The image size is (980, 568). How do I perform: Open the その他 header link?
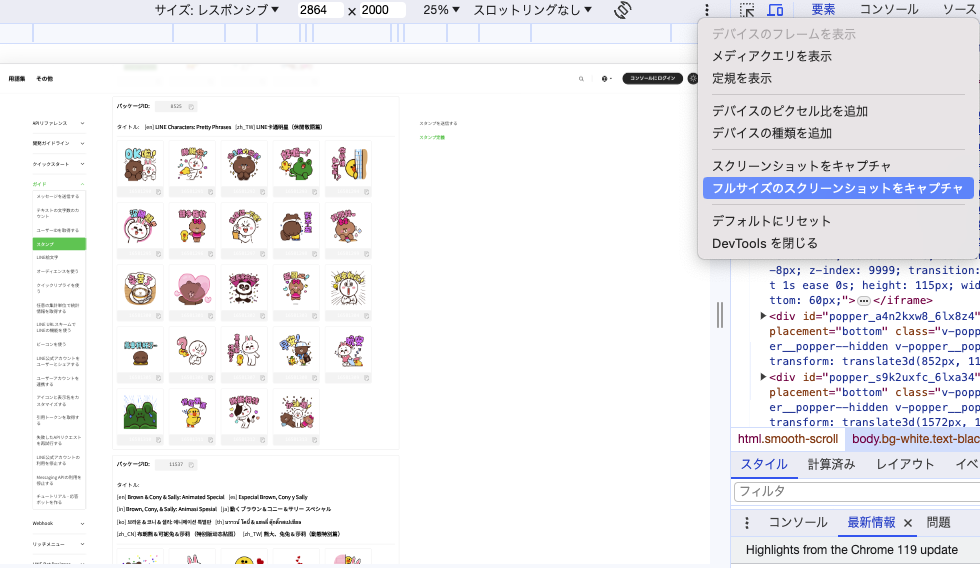tap(44, 79)
